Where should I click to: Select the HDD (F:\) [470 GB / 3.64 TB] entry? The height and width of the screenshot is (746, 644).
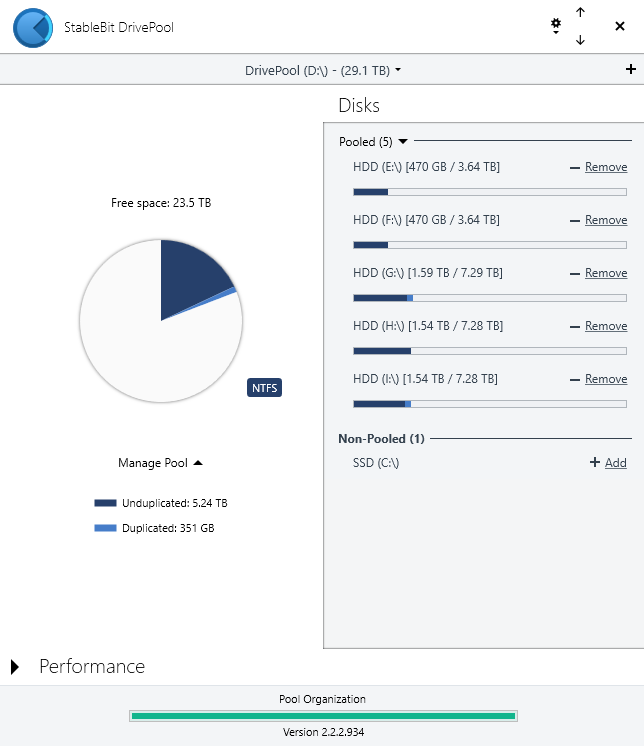(x=426, y=220)
